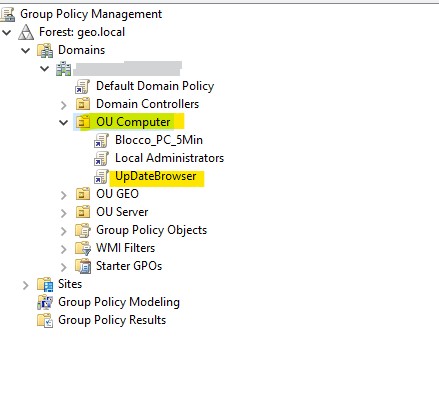Expand the WMI Filters node

click(64, 249)
